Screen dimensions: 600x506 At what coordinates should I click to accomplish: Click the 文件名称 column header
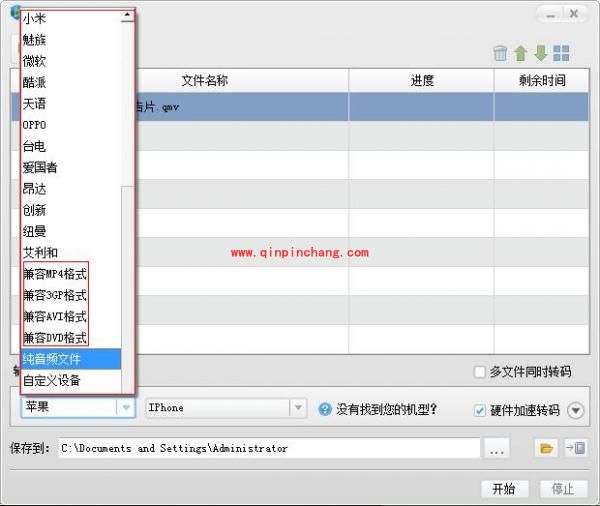point(205,81)
